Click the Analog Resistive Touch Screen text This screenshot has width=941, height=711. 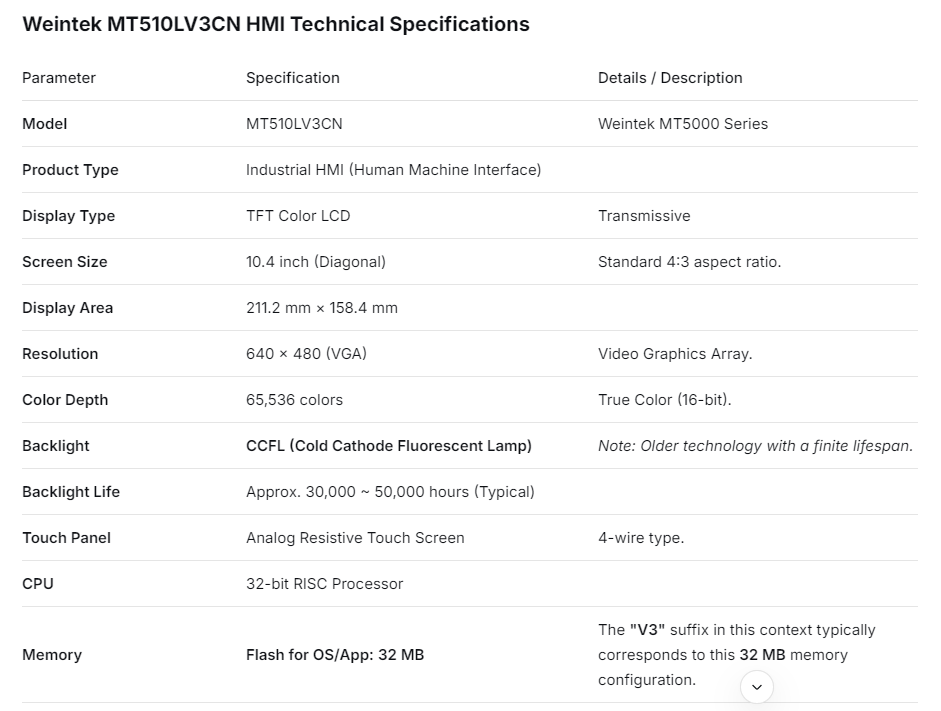click(x=355, y=538)
